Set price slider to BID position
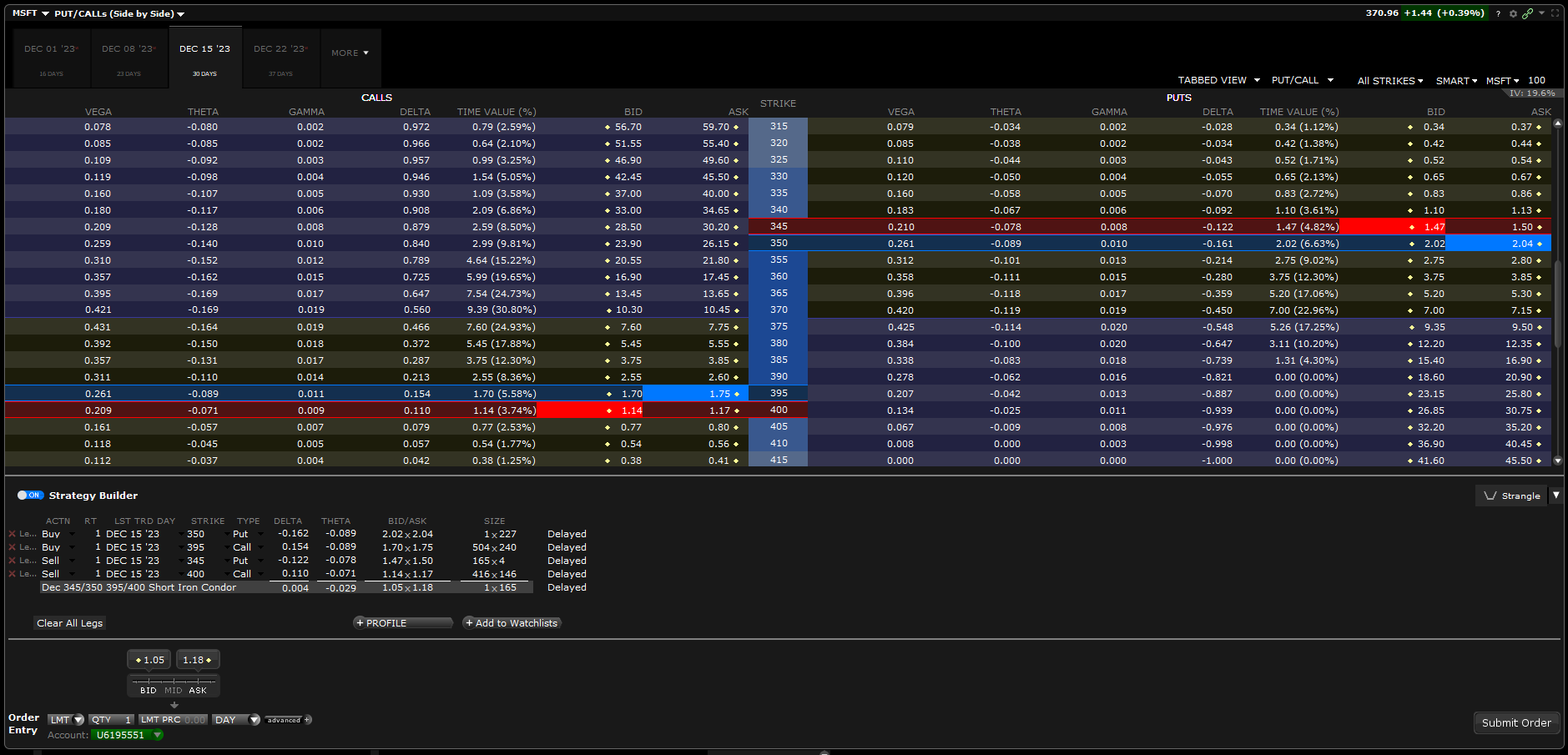The width and height of the screenshot is (1568, 755). (148, 690)
